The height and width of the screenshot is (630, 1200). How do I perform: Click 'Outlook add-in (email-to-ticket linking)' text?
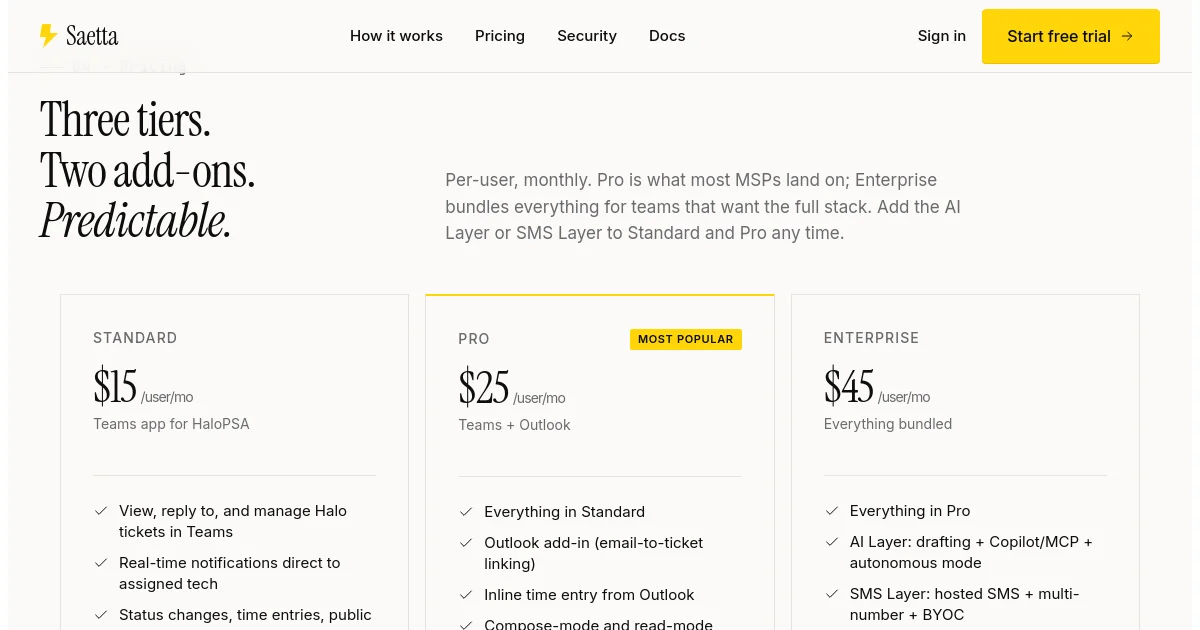coord(594,553)
